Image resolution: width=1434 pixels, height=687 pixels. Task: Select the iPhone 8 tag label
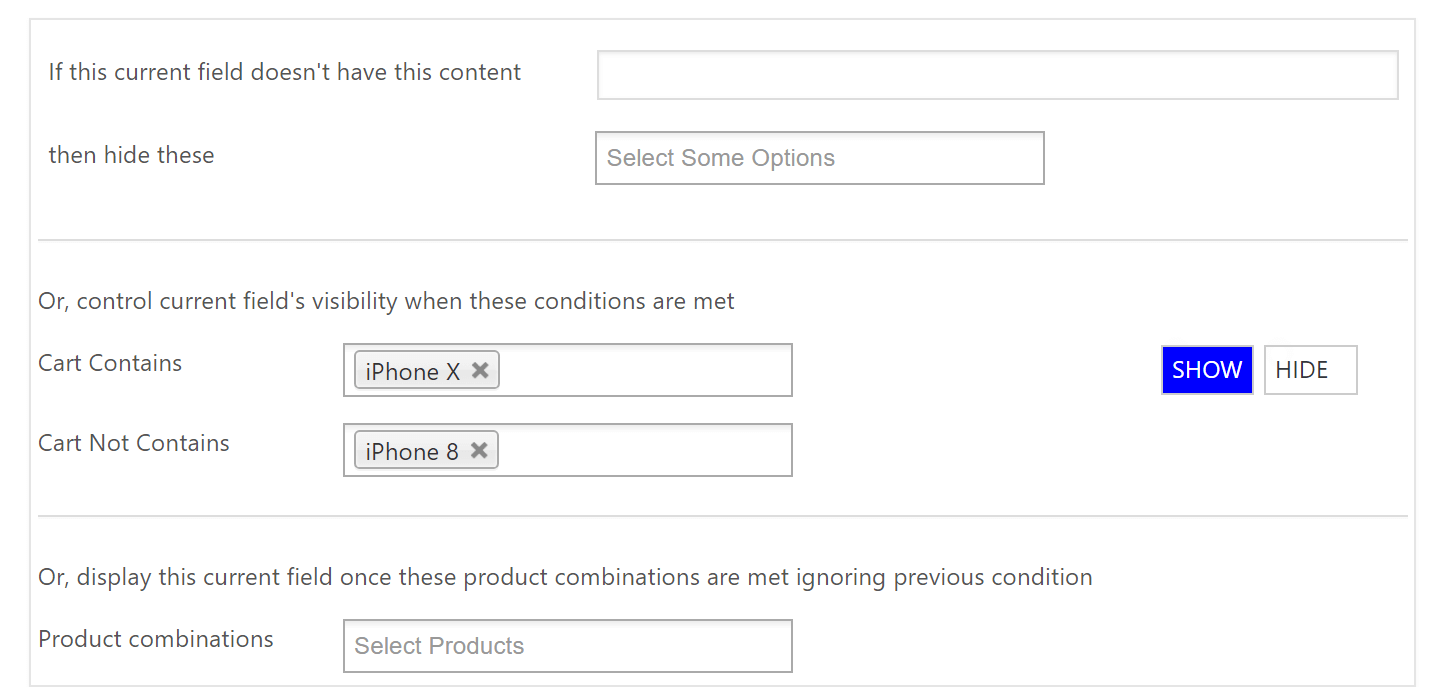(x=410, y=450)
